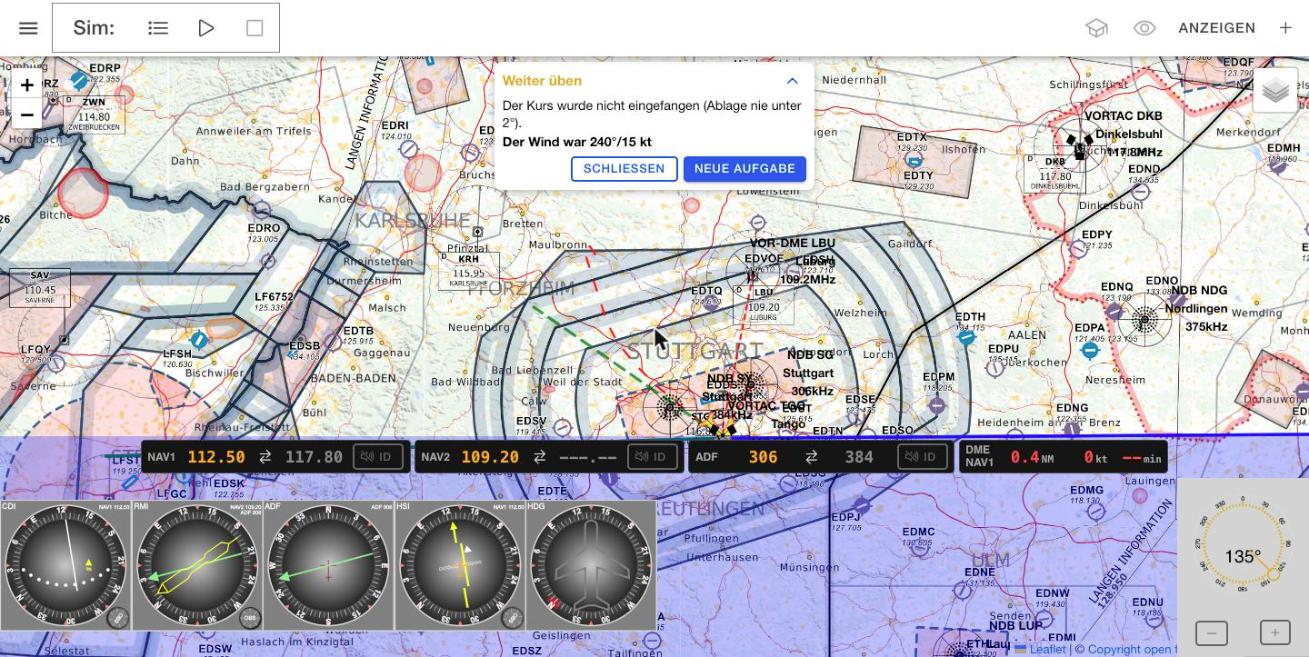The width and height of the screenshot is (1309, 657).
Task: Swap NAV2 active and standby frequencies
Action: pyautogui.click(x=539, y=457)
